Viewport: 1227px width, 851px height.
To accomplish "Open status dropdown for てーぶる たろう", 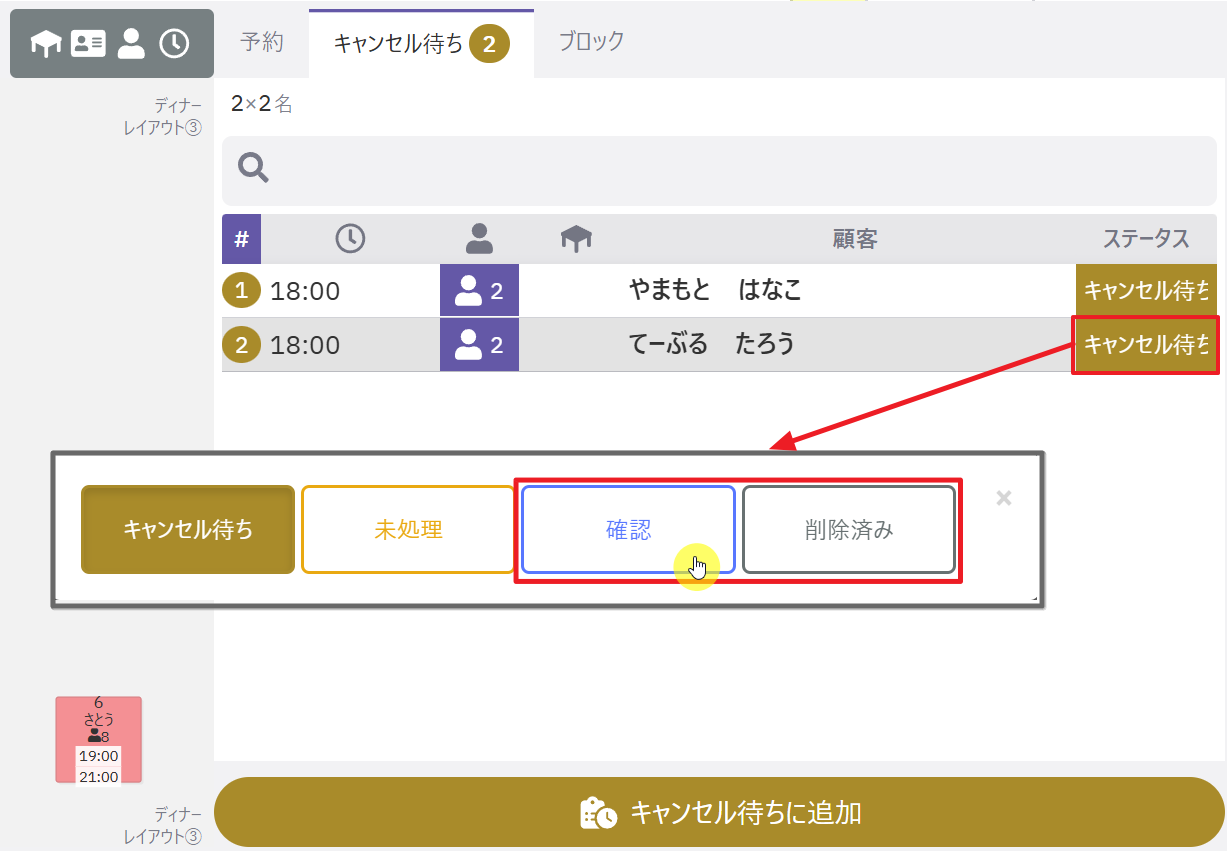I will tap(1146, 345).
